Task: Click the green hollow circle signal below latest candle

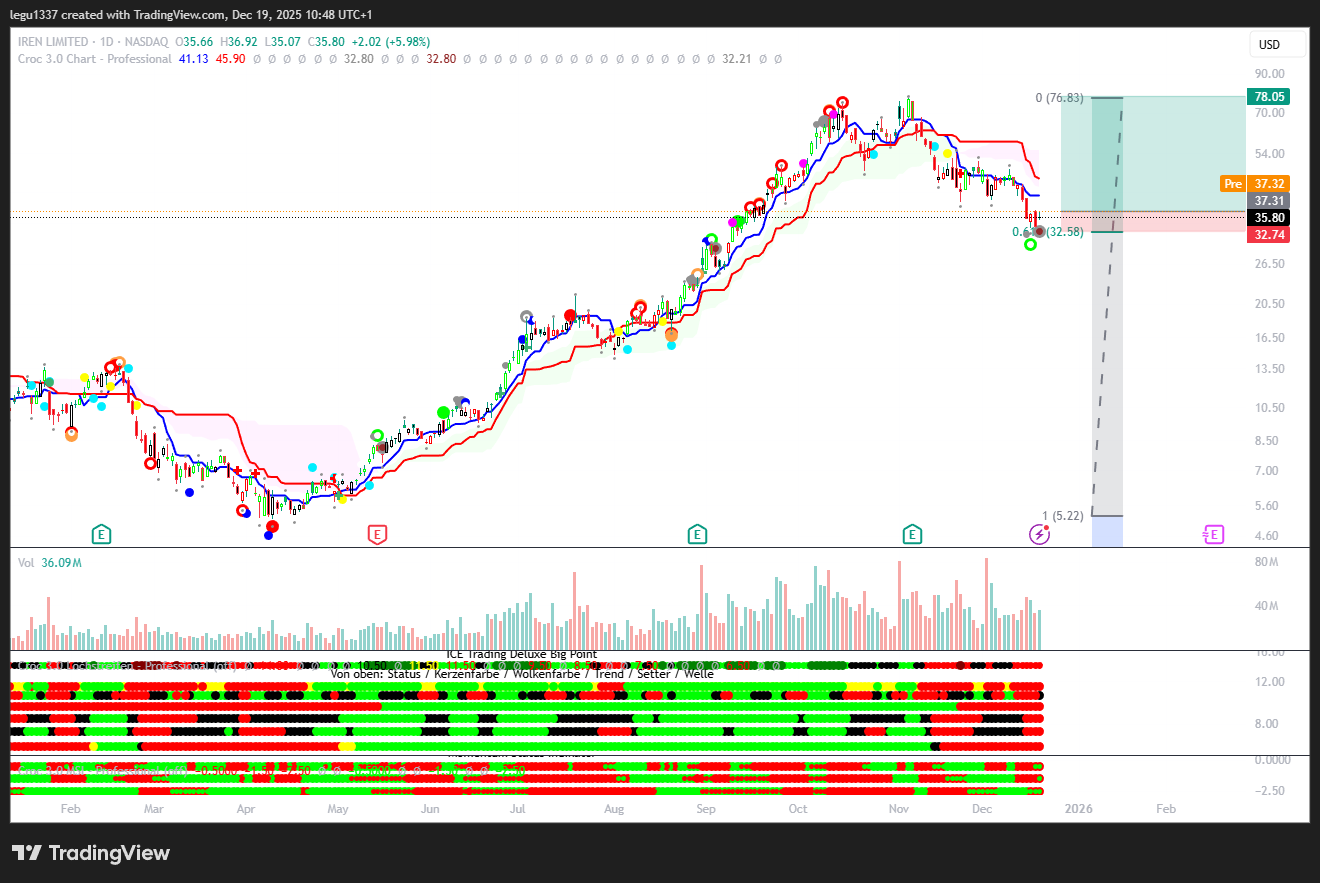Action: coord(1030,245)
